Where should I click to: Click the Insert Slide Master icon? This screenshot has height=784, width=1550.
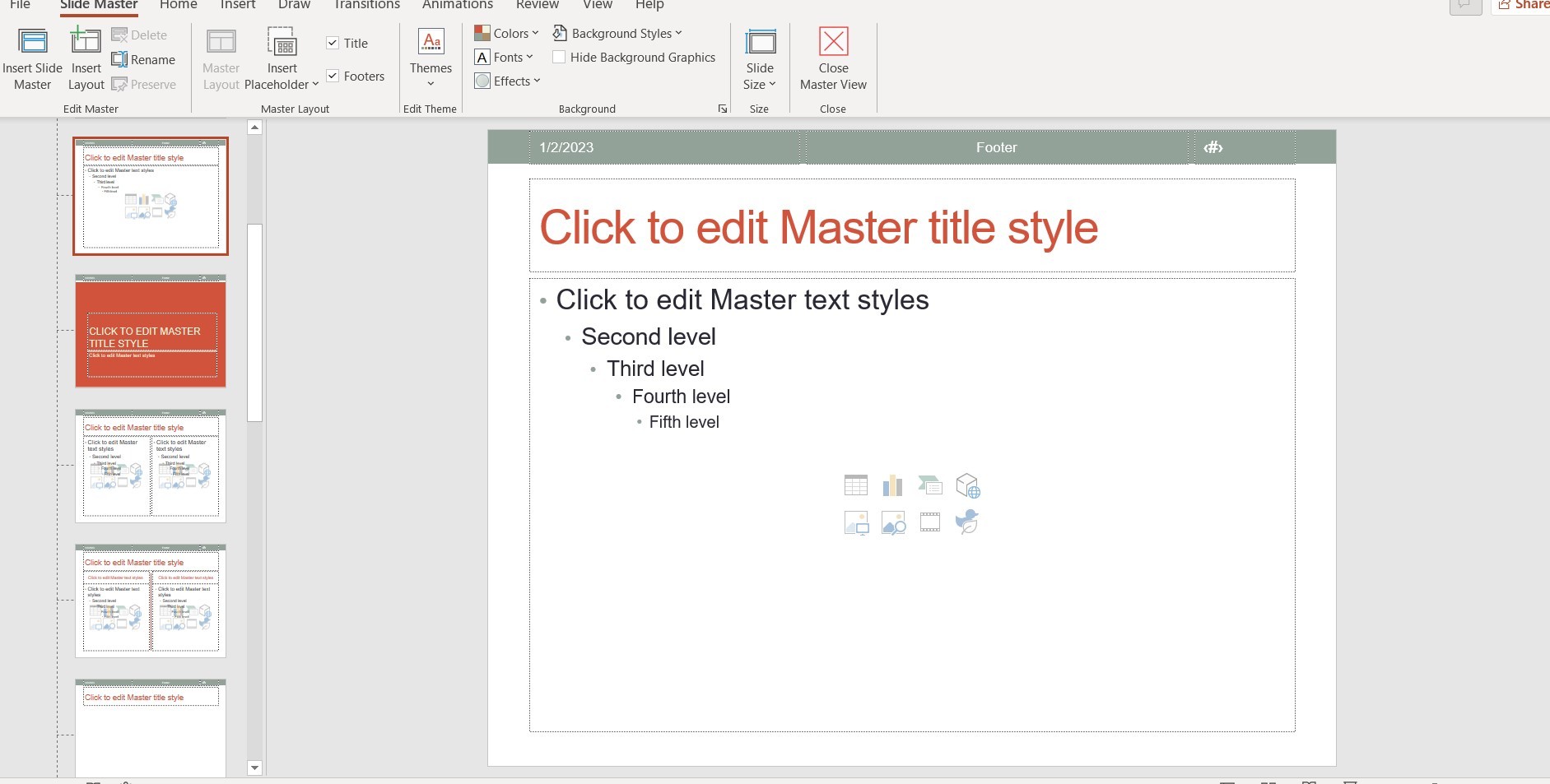[x=33, y=42]
